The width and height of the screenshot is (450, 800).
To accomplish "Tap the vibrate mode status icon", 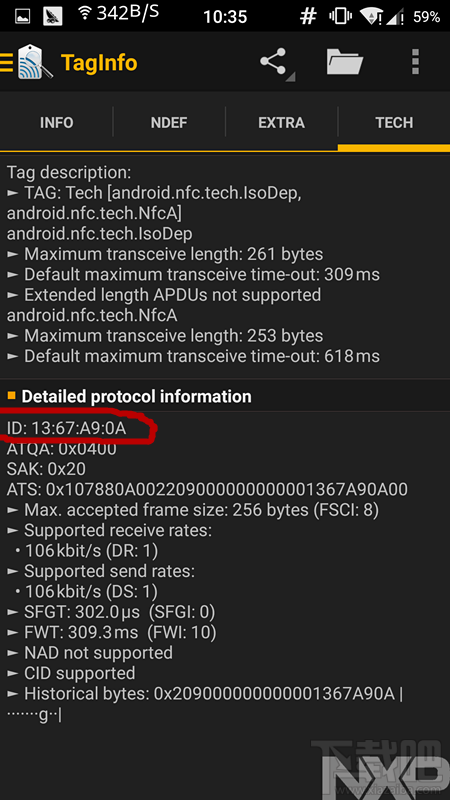I will (339, 17).
